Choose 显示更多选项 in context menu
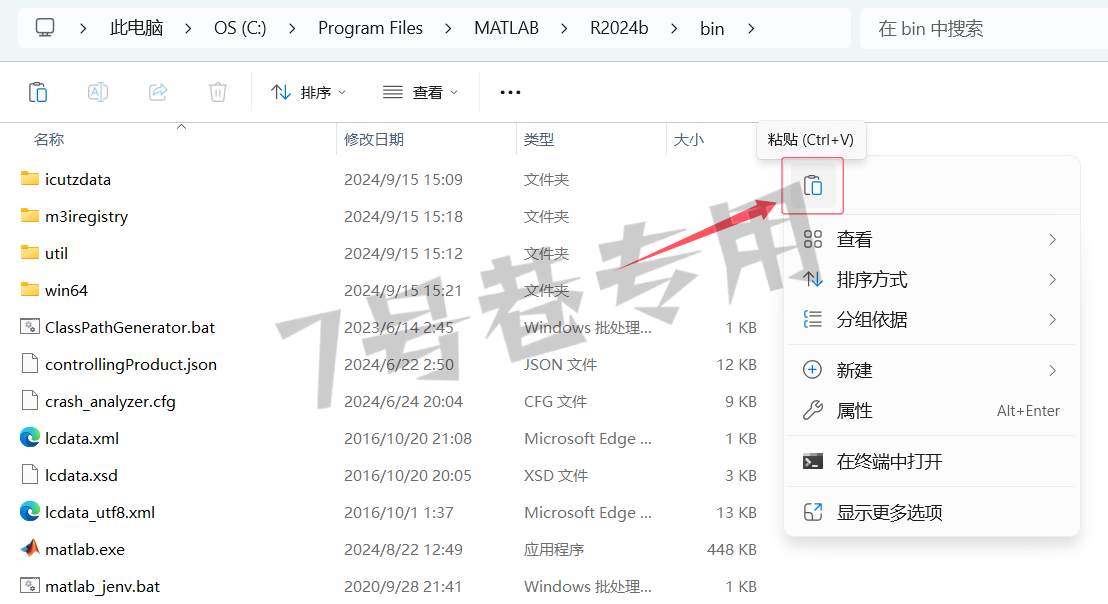 pyautogui.click(x=931, y=512)
